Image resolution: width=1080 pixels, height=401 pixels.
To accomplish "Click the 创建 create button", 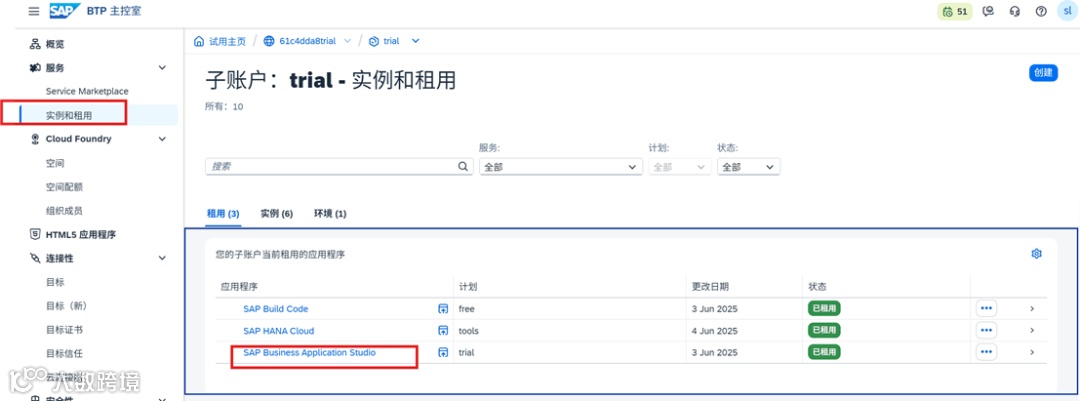I will 1043,72.
